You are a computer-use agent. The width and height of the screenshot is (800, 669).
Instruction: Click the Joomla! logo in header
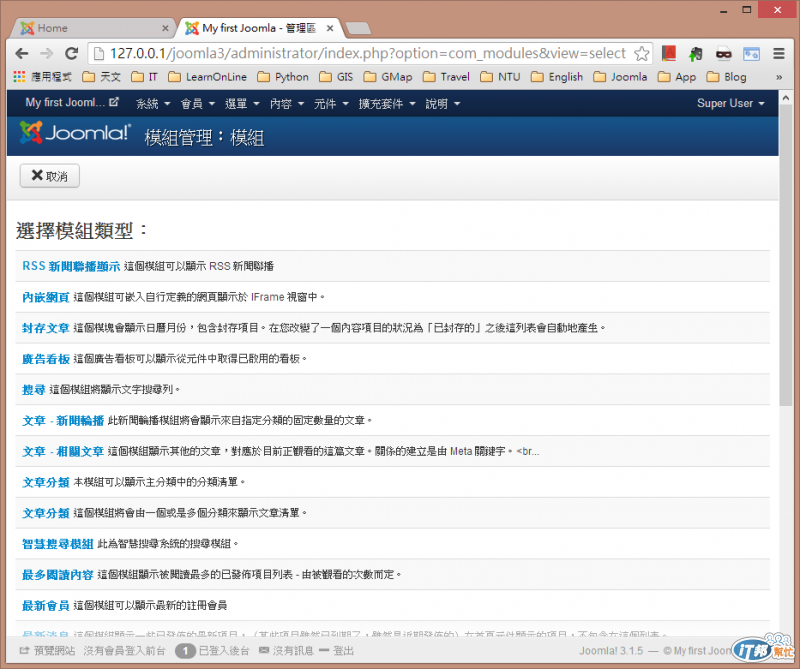(x=75, y=133)
